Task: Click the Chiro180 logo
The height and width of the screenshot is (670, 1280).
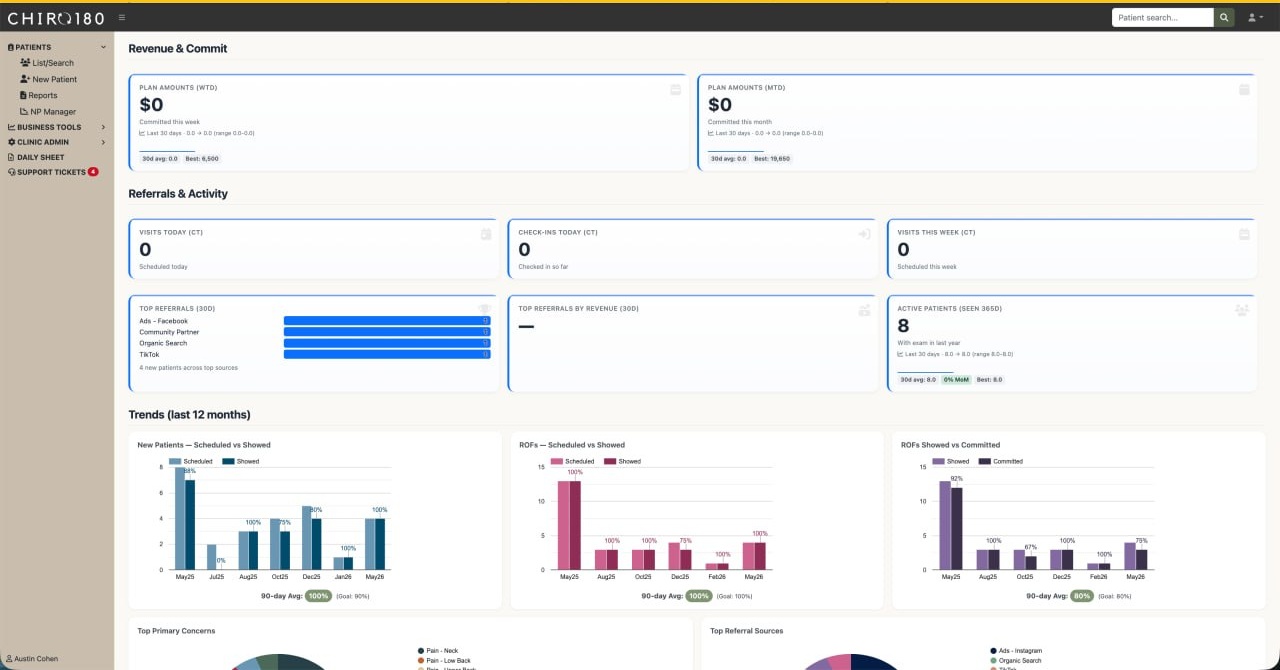Action: [x=55, y=17]
